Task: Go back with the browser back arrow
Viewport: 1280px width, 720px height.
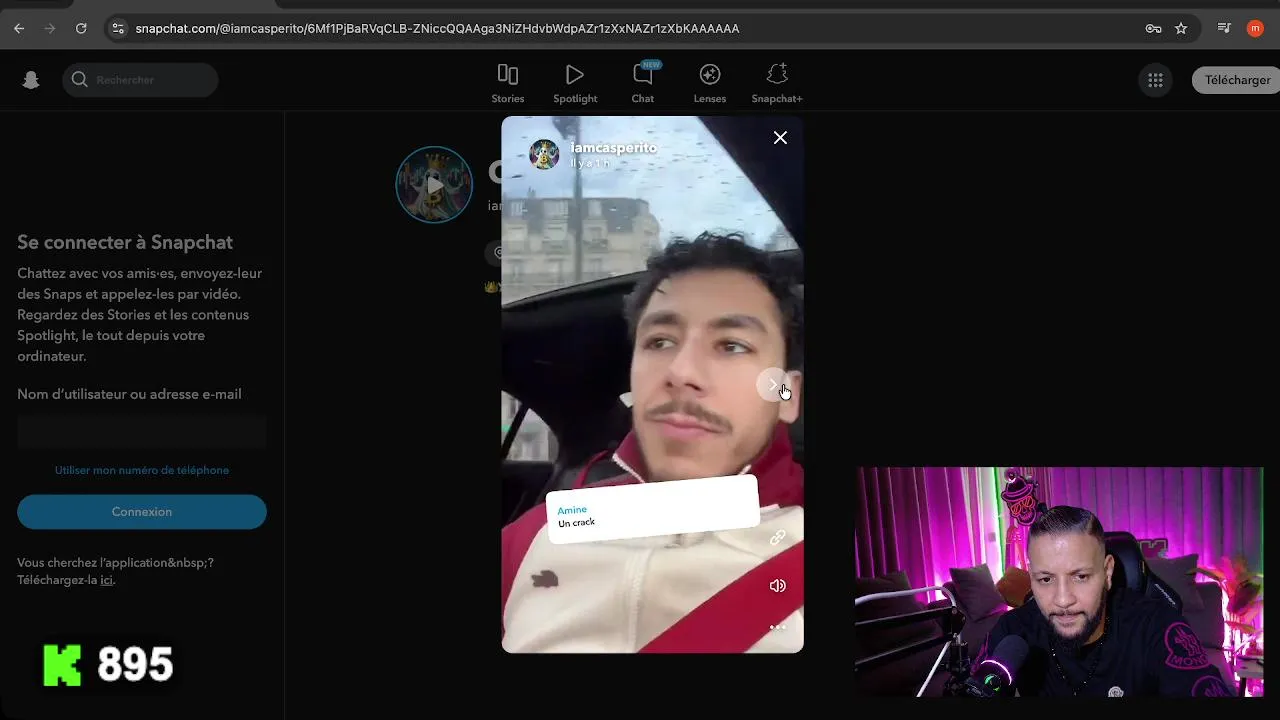Action: 19,29
